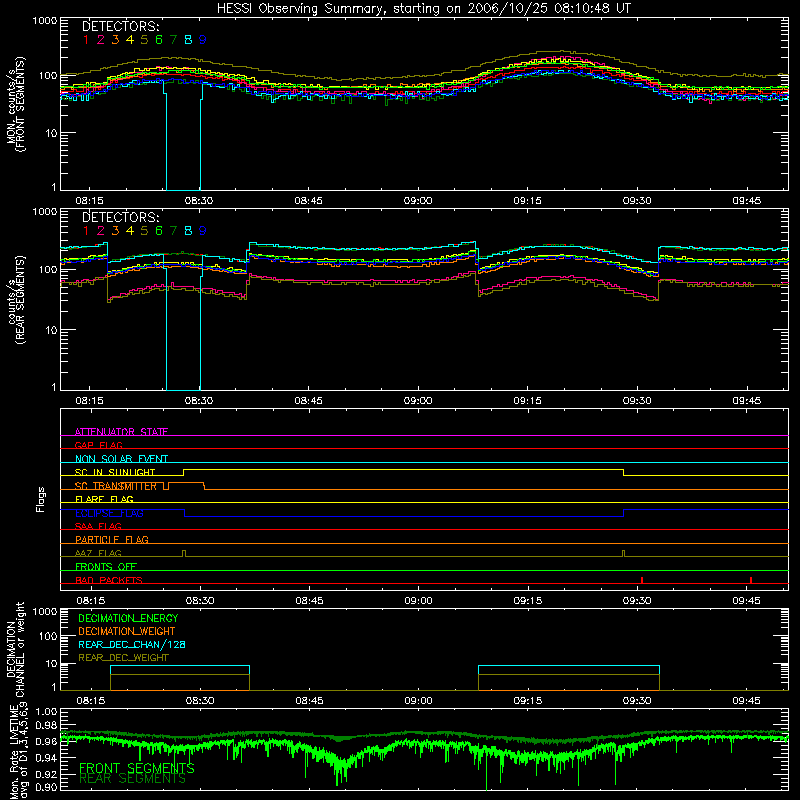
Task: Pick detector 2 in front segments legend
Action: click(x=101, y=40)
